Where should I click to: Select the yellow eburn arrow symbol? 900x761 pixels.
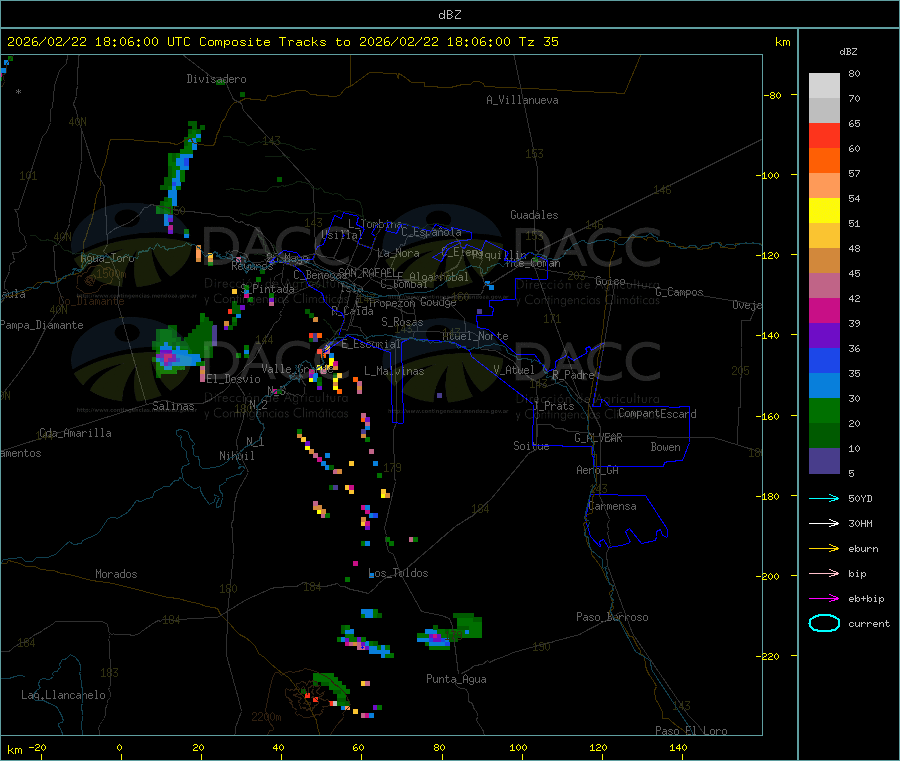[824, 549]
